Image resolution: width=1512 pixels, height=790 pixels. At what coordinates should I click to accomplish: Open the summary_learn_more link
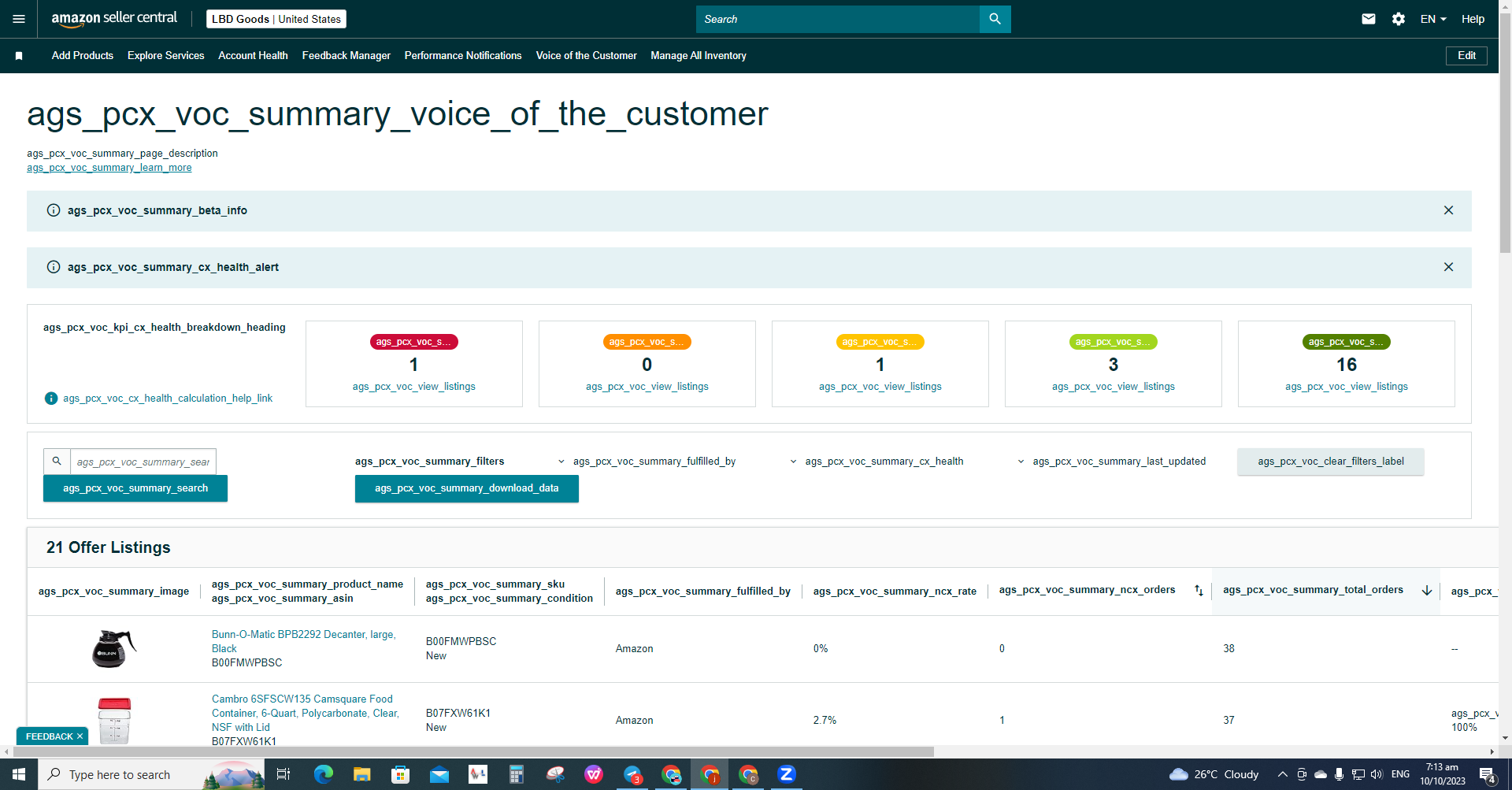click(109, 168)
